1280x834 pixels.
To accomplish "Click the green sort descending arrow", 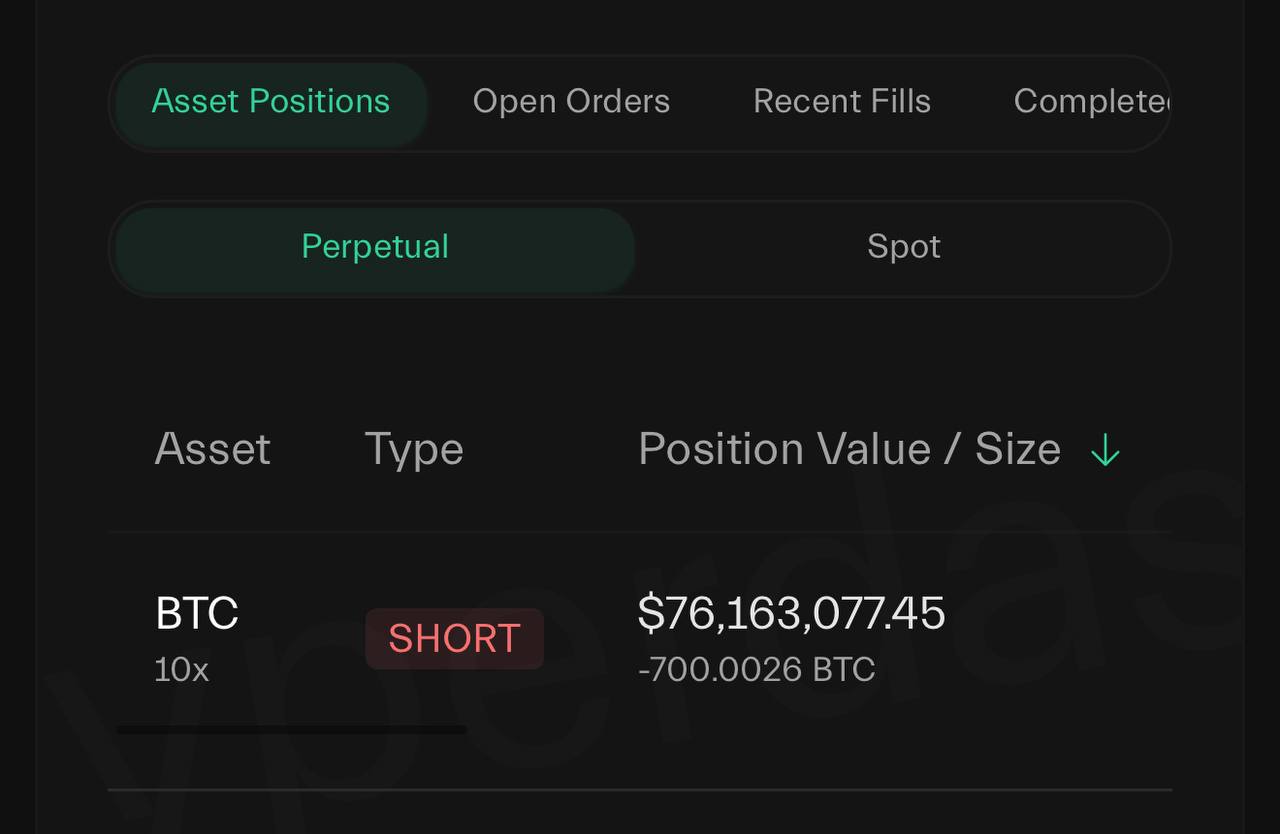I will coord(1105,451).
